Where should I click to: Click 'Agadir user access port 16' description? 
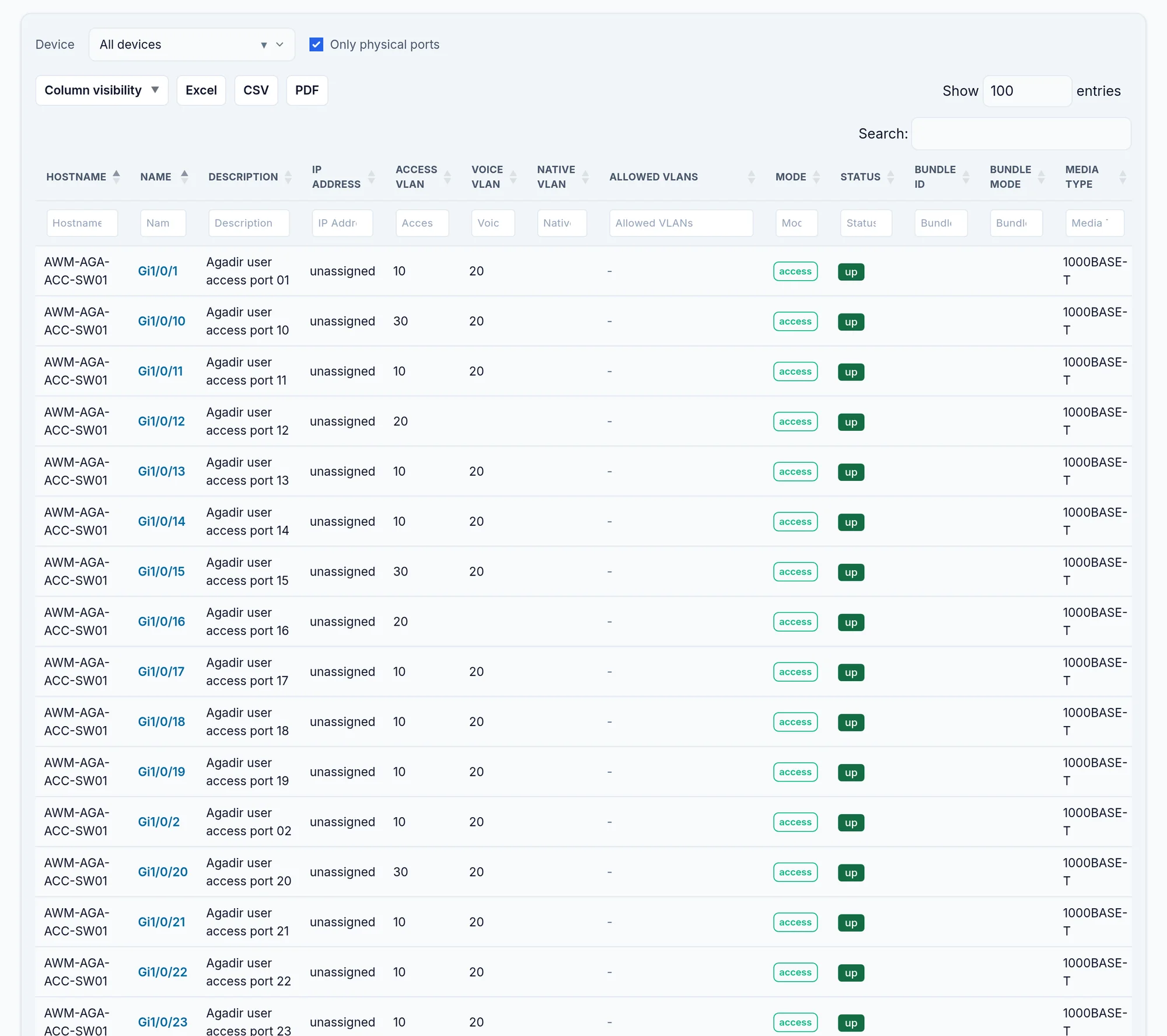pyautogui.click(x=247, y=622)
